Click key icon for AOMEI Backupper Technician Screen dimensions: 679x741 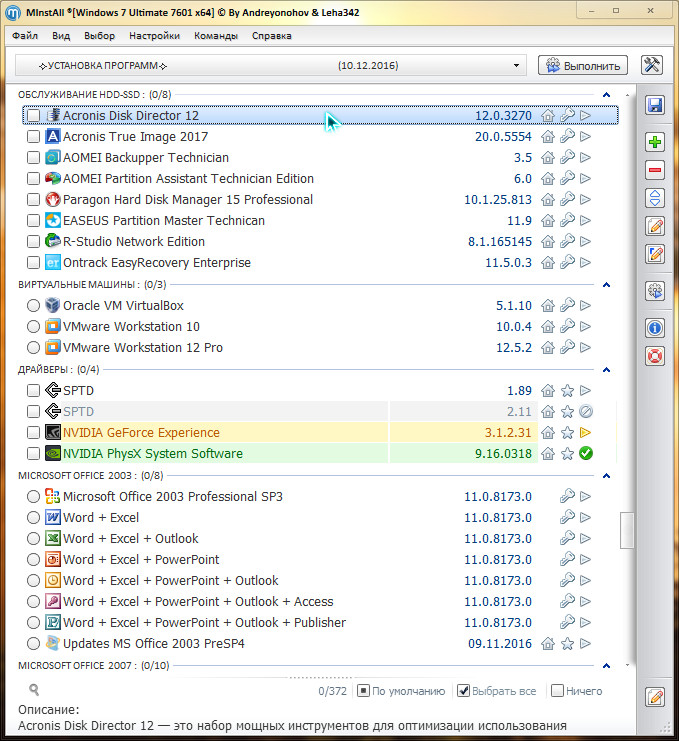[x=567, y=157]
